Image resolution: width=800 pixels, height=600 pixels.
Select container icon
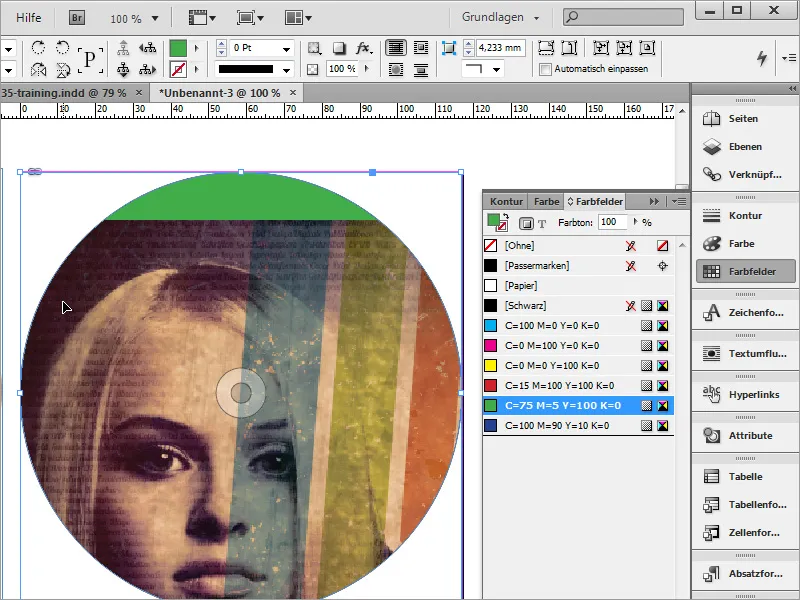(123, 48)
